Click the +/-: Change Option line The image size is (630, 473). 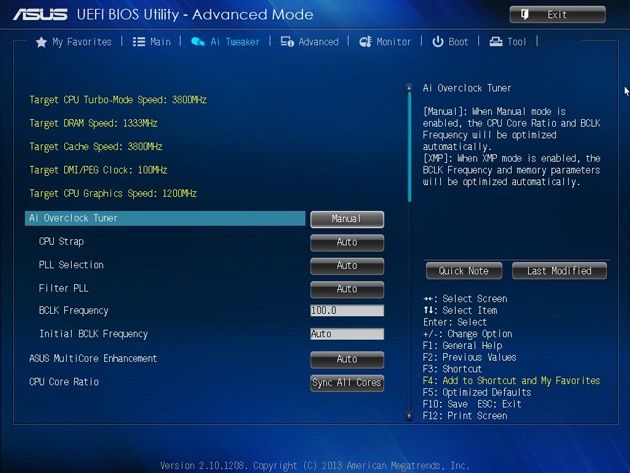click(x=468, y=334)
